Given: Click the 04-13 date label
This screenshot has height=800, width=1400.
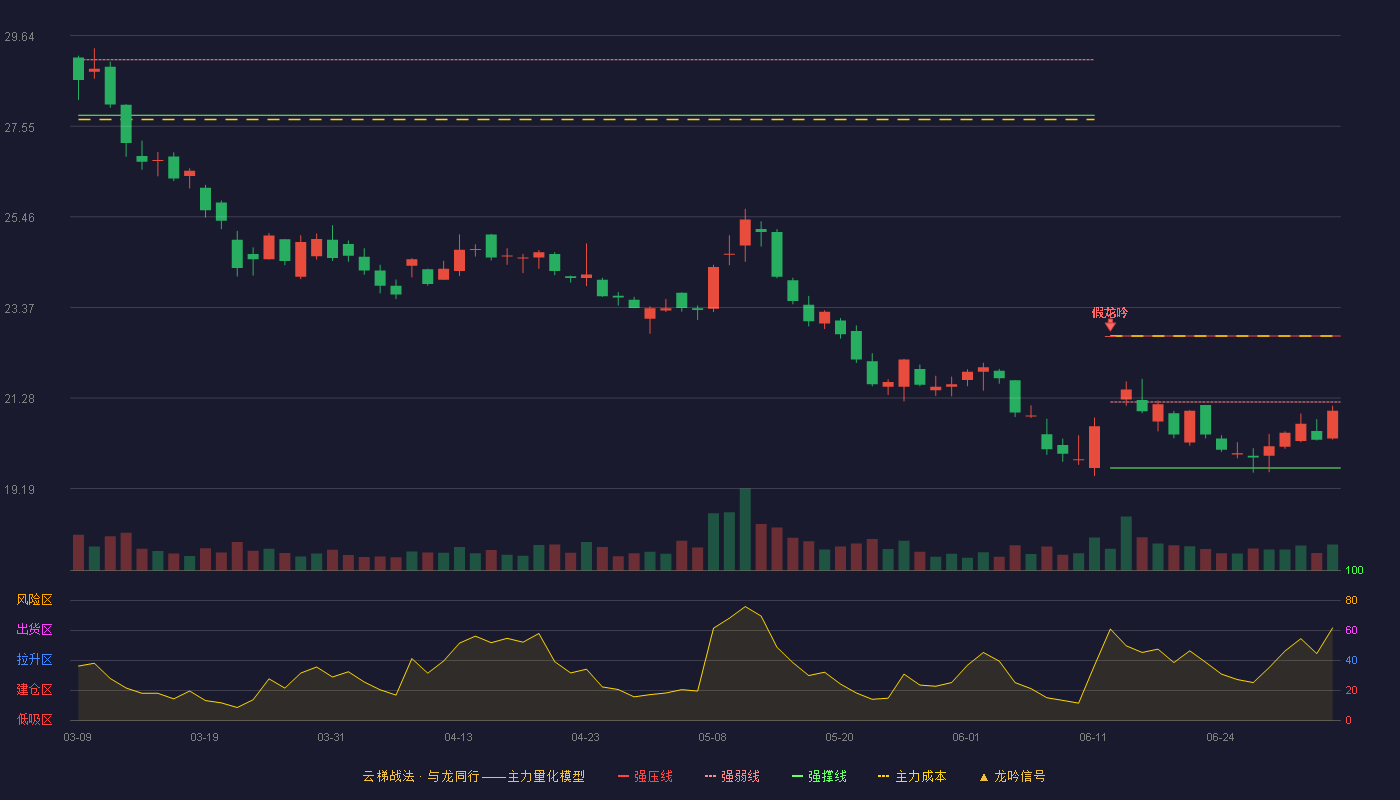Looking at the screenshot, I should tap(458, 737).
